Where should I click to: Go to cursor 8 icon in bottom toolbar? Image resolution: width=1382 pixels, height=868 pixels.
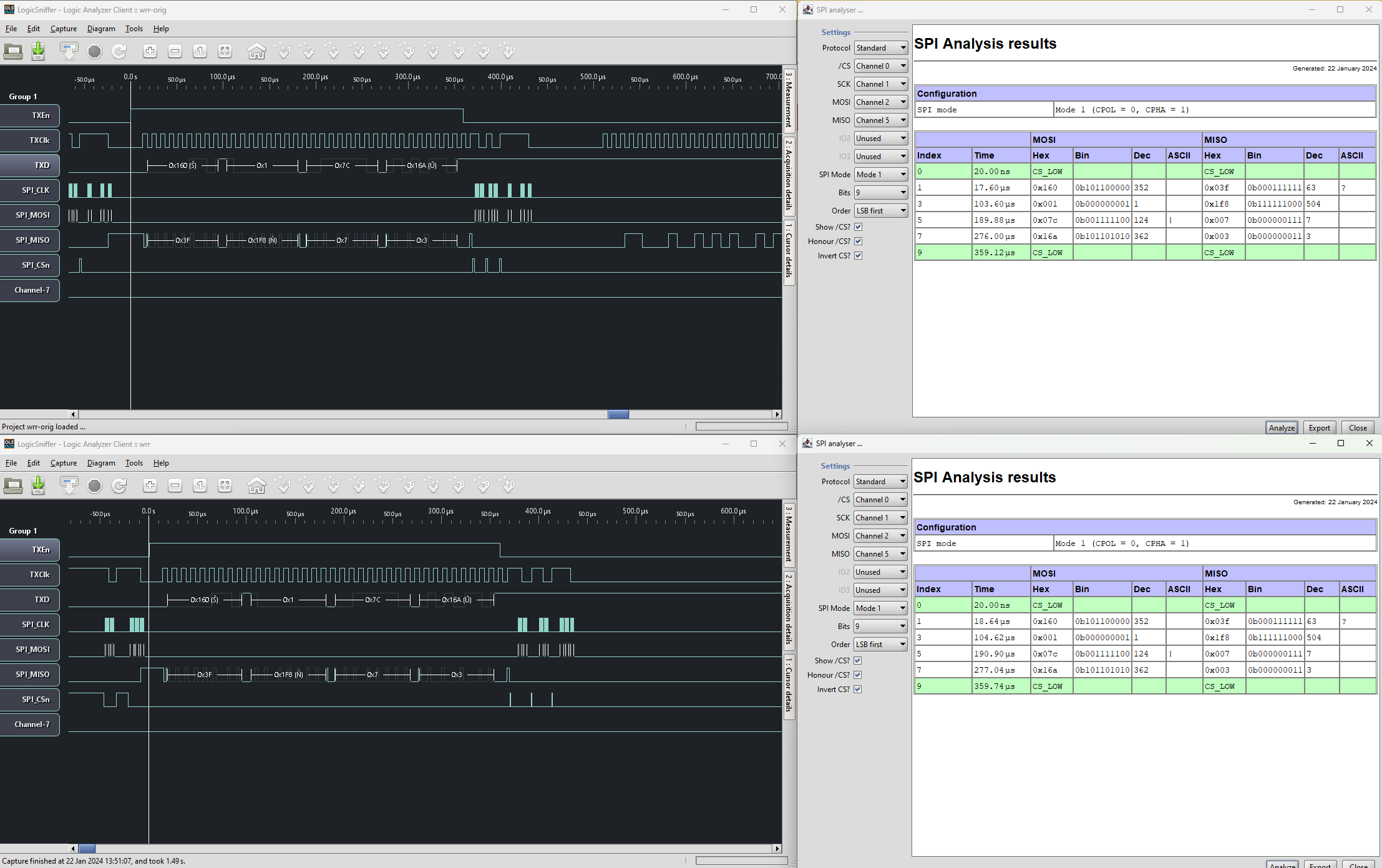click(x=459, y=485)
